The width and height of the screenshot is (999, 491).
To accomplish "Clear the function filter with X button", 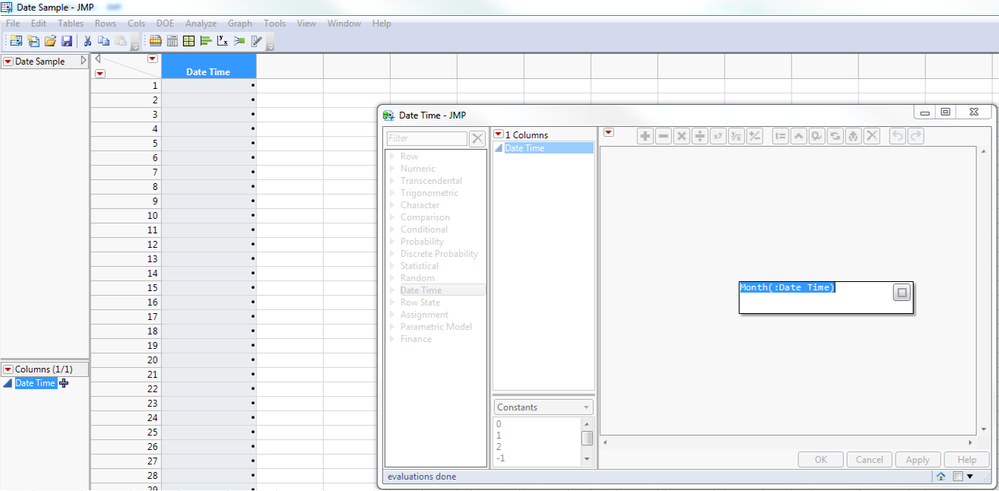I will pos(477,139).
